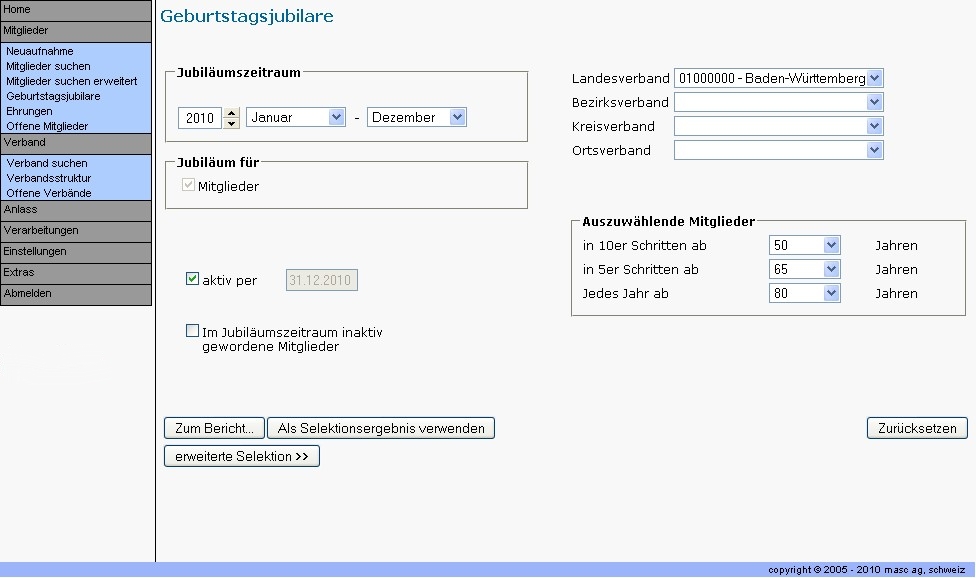Toggle the 'aktiv per' checkbox
This screenshot has width=976, height=578.
(193, 280)
